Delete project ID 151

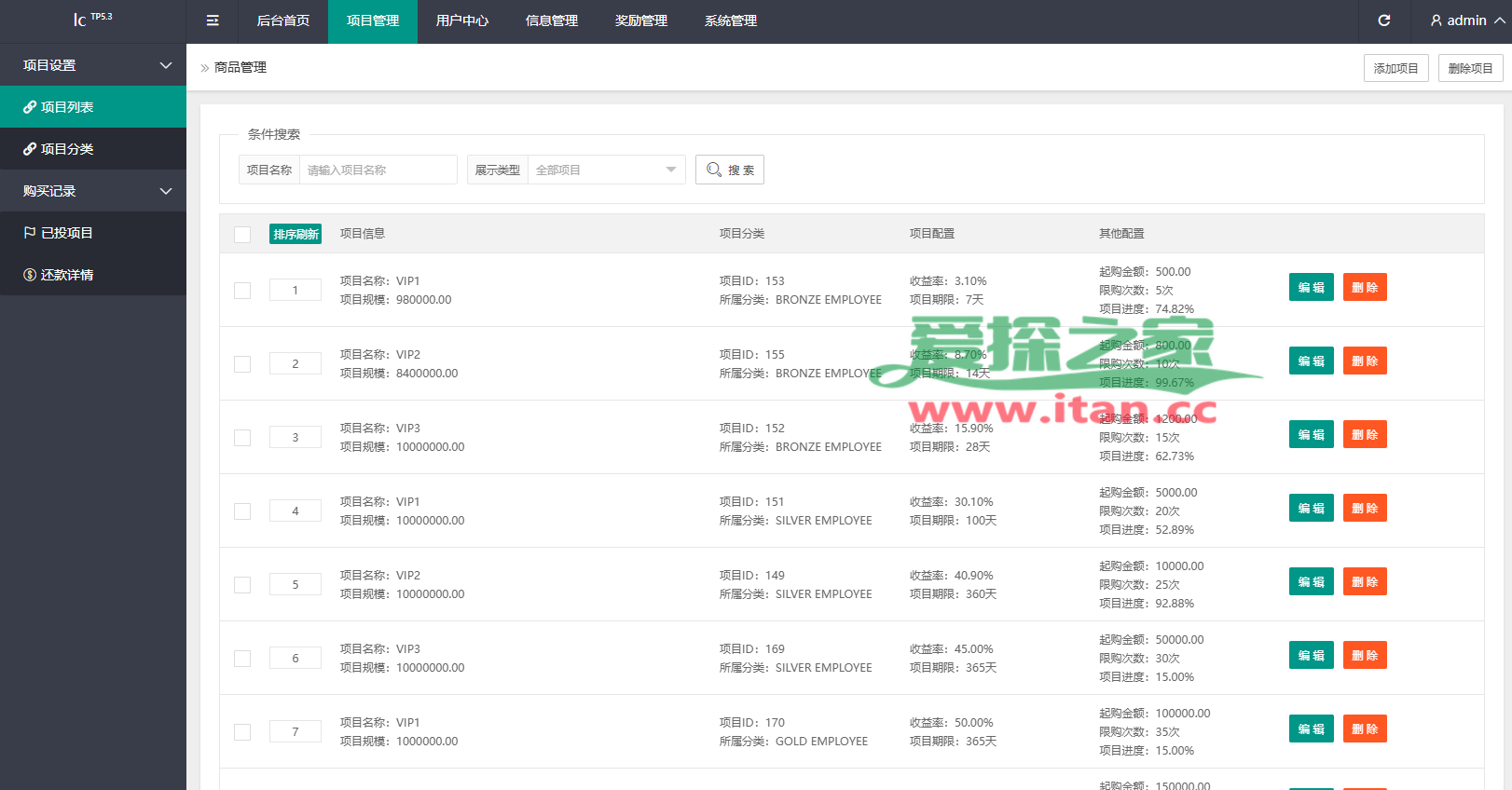pos(1365,508)
